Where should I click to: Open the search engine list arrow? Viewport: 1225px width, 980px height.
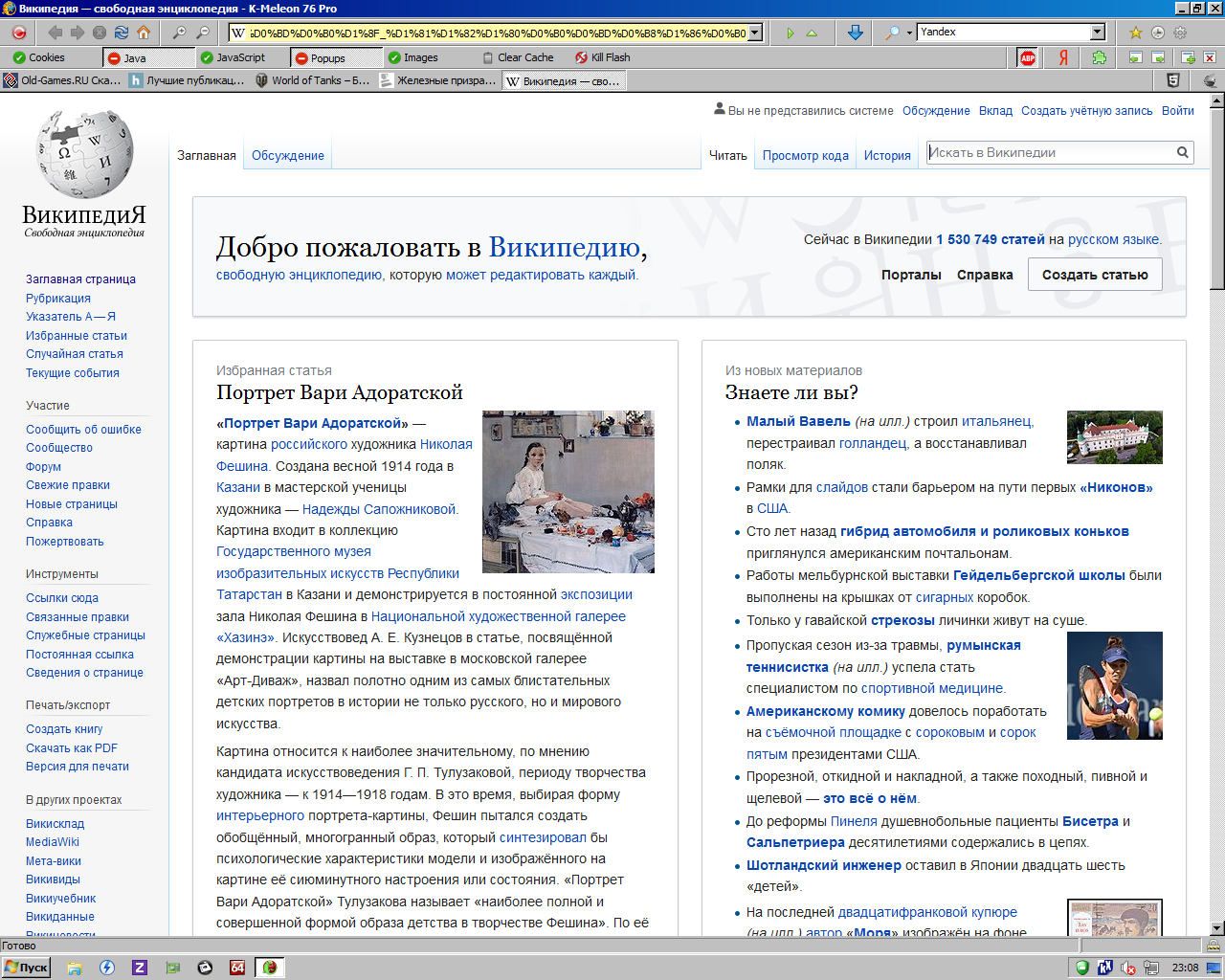(908, 33)
